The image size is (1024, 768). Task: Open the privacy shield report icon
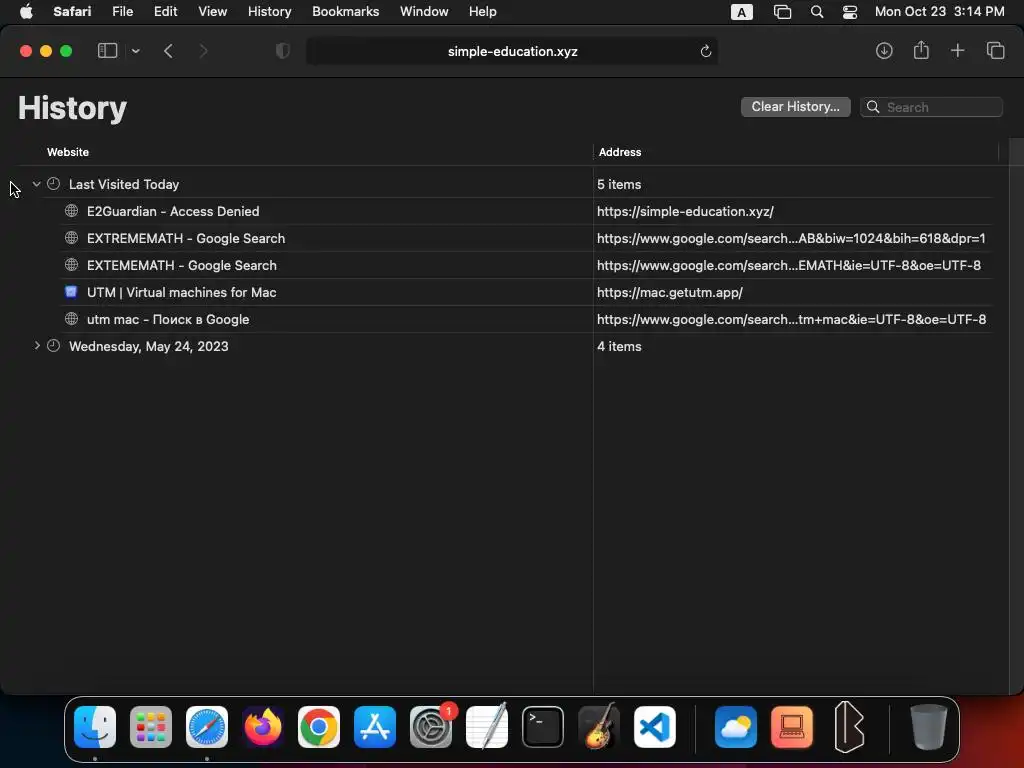pos(283,51)
